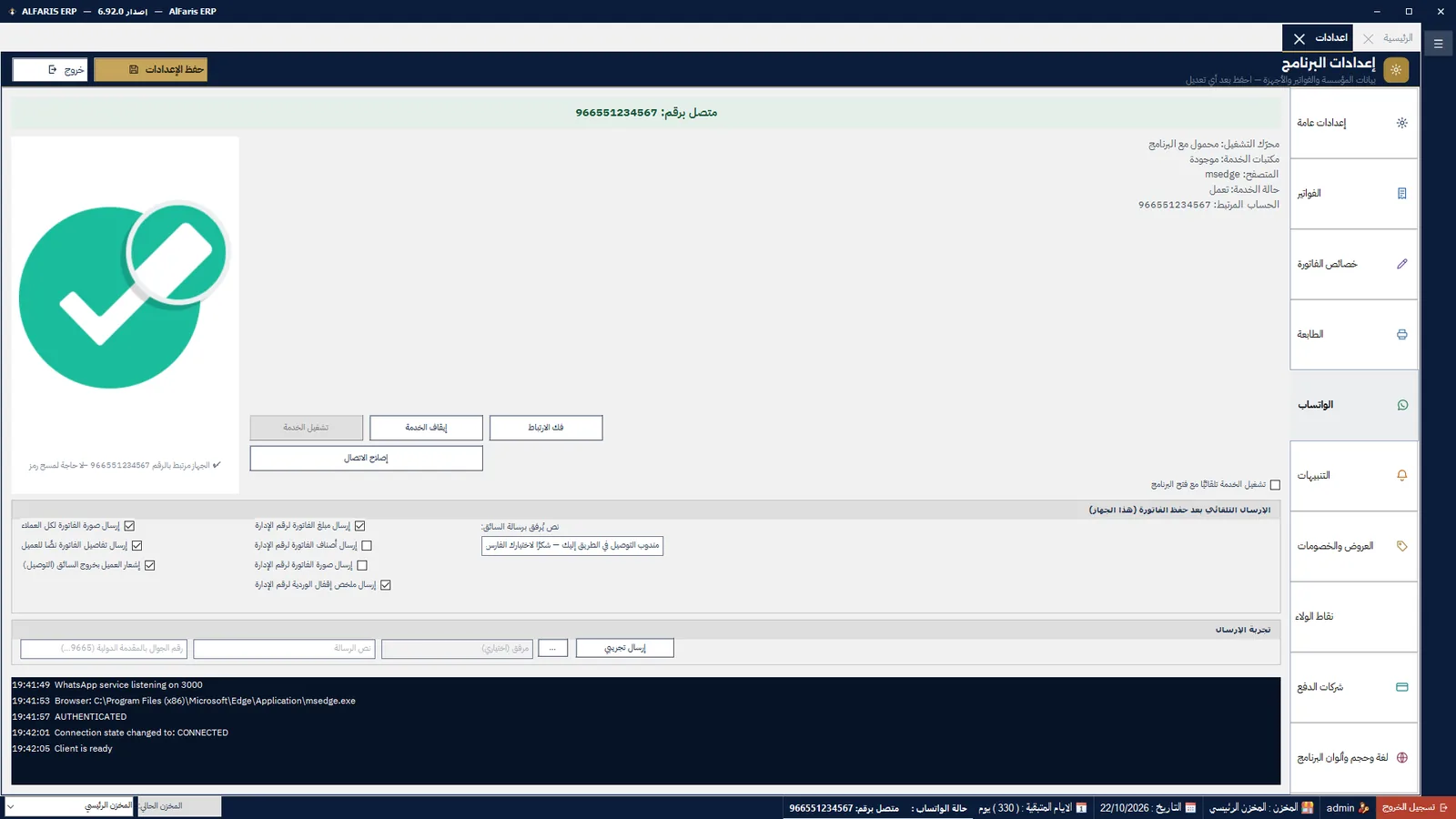The width and height of the screenshot is (1456, 819).
Task: Open Payment companies (شركات الدفع) card icon
Action: [1401, 687]
